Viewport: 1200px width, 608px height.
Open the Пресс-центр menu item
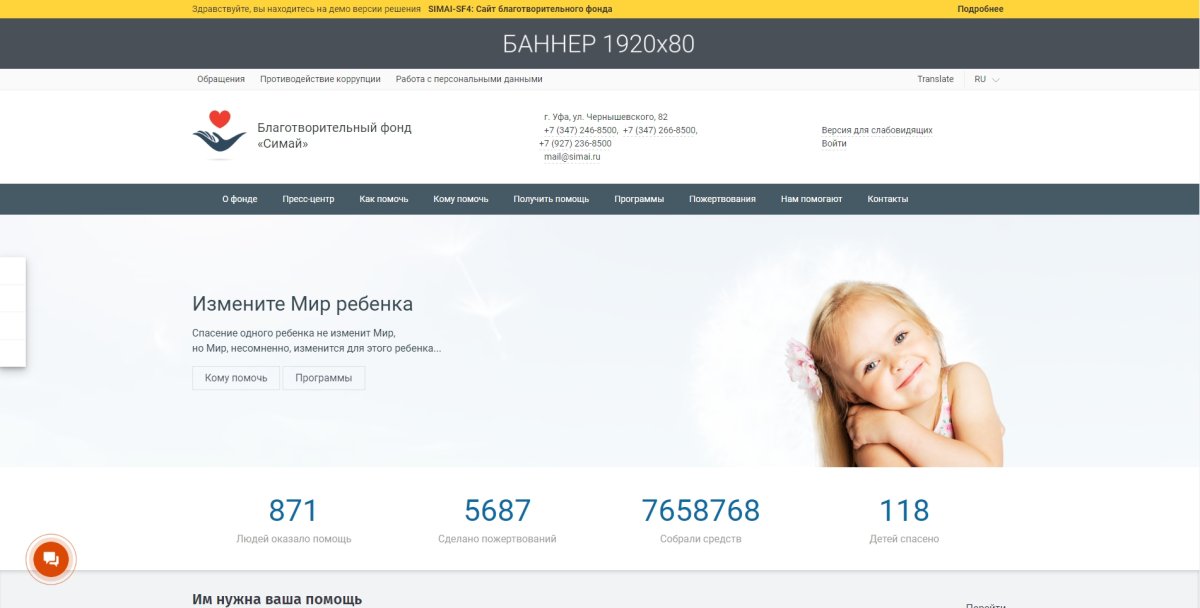tap(308, 199)
